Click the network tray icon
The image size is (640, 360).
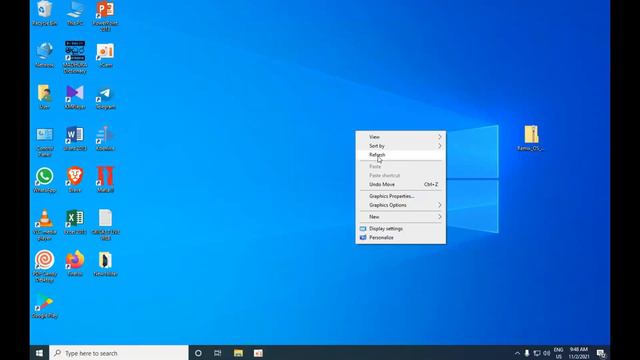click(x=537, y=353)
